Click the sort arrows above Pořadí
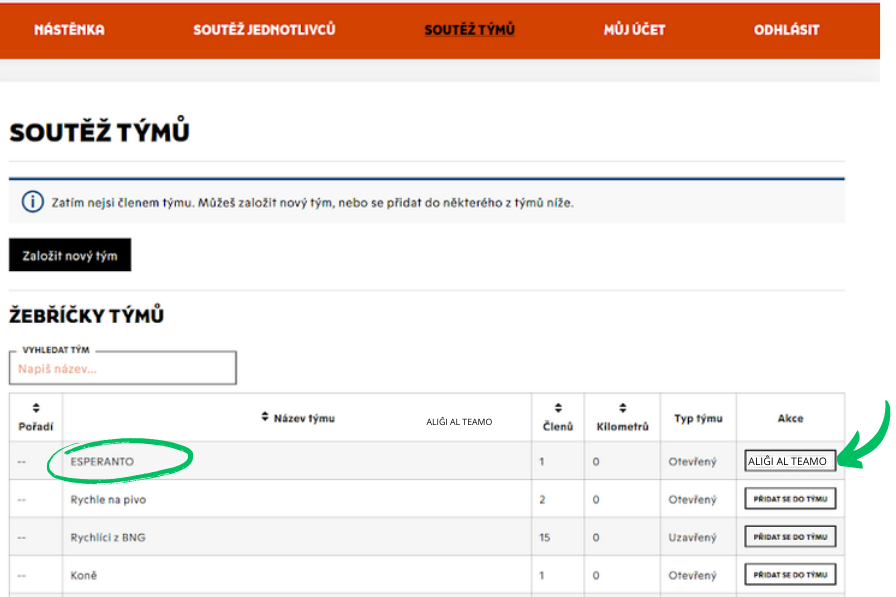This screenshot has width=896, height=597. click(36, 408)
